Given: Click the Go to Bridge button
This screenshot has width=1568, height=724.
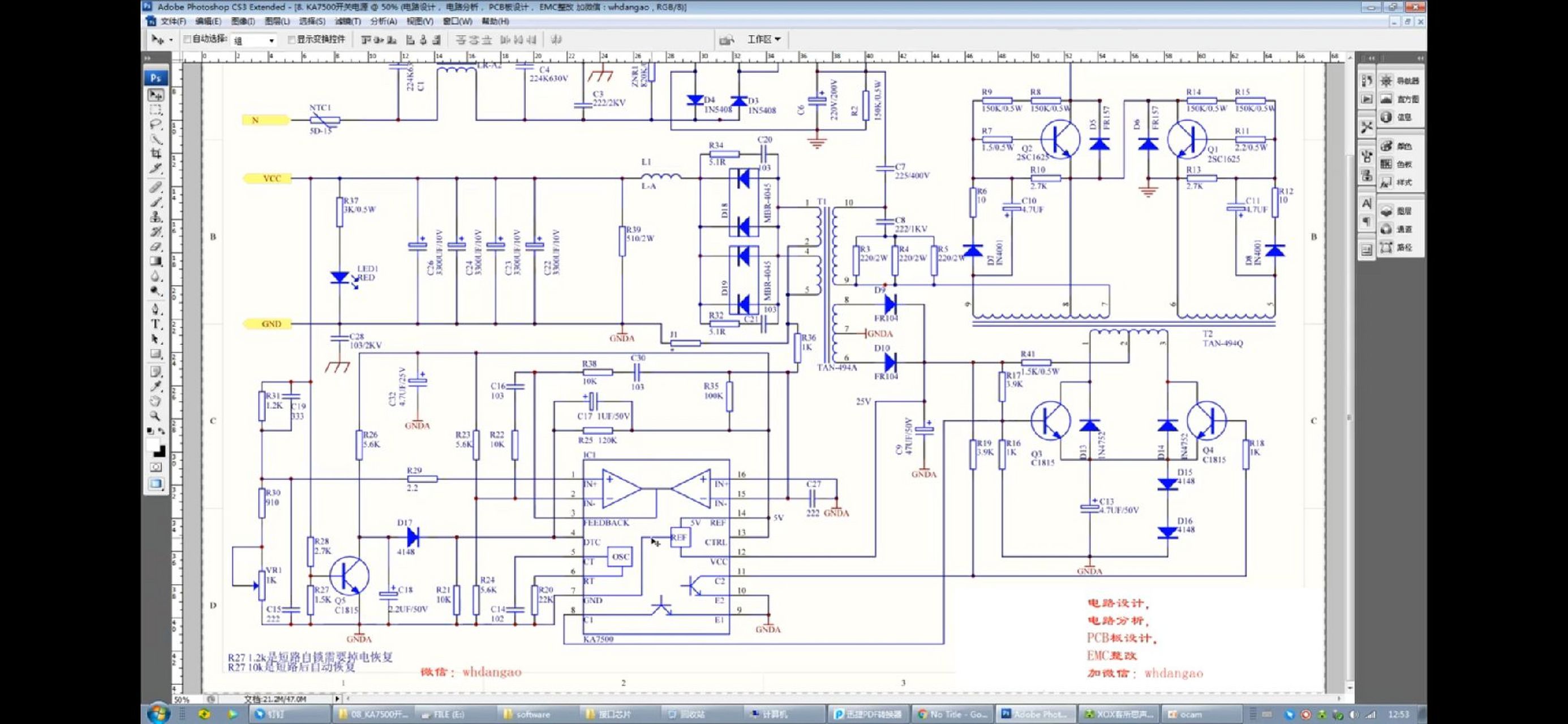Looking at the screenshot, I should point(726,40).
